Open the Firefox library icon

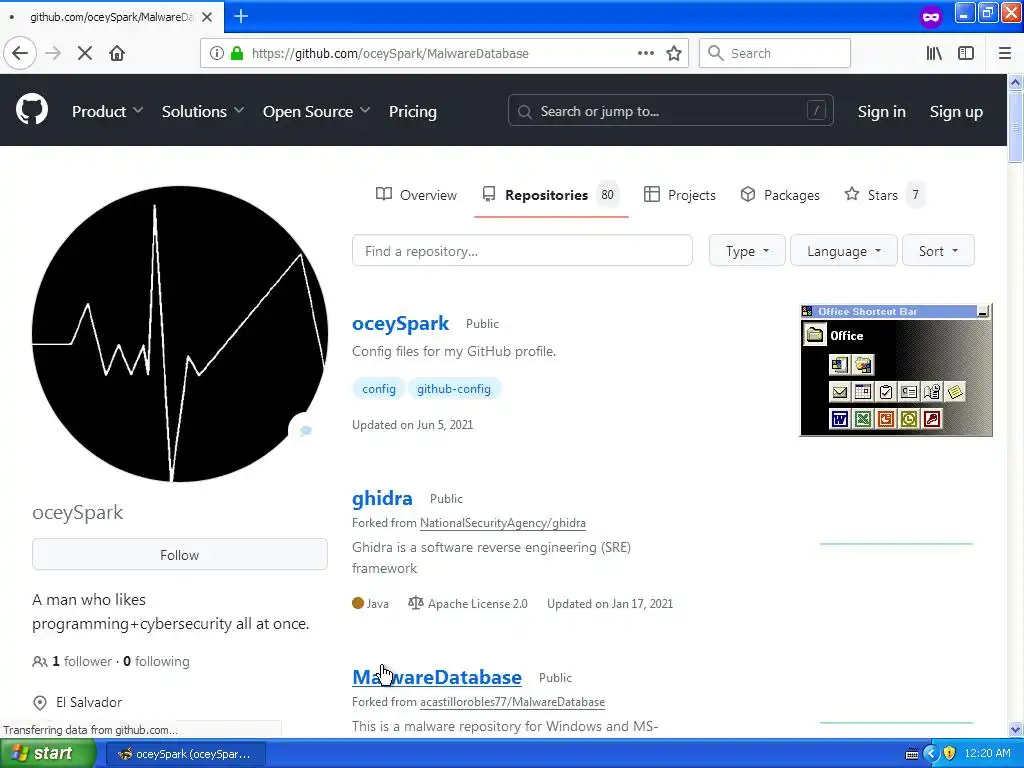coord(934,54)
